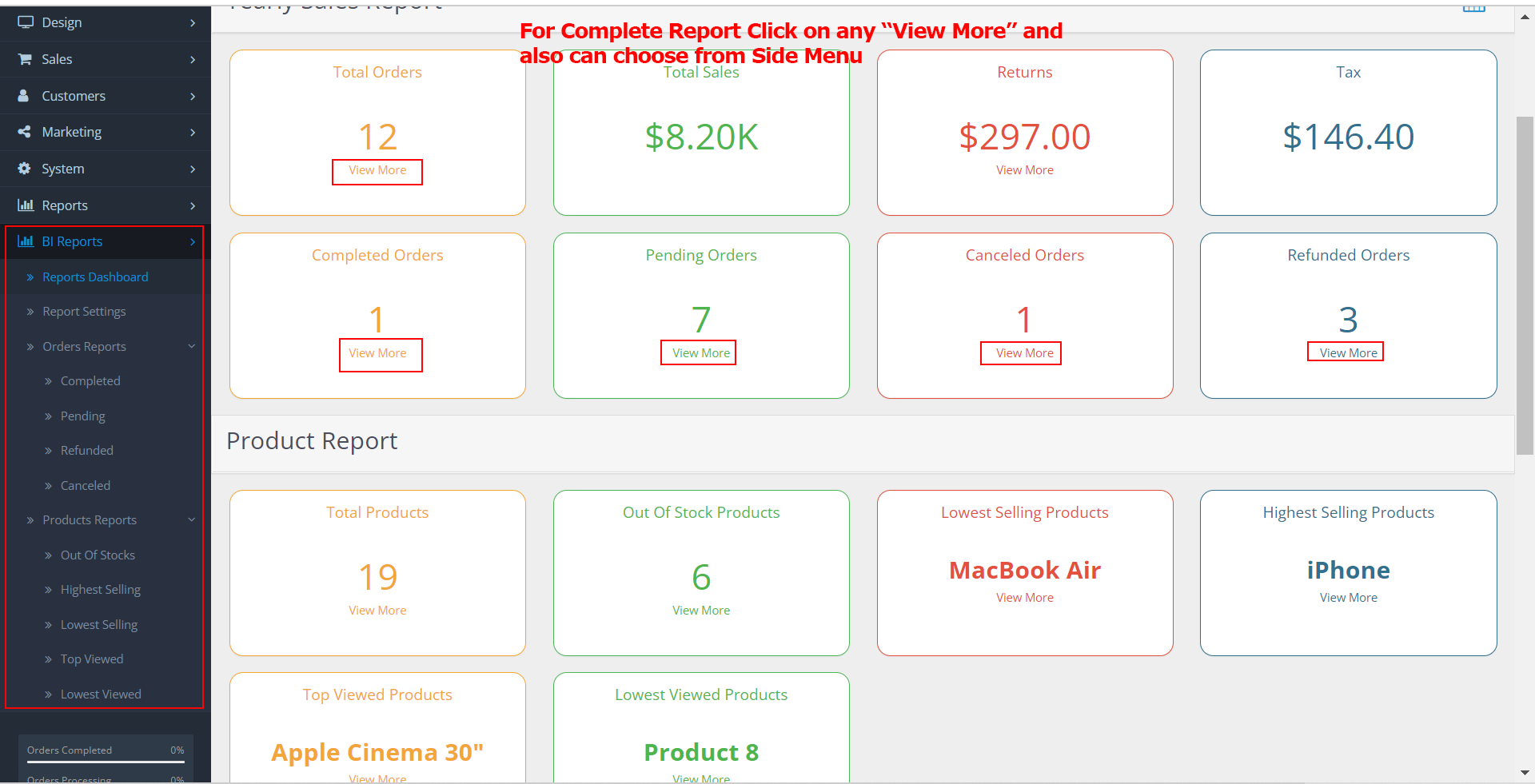Click the $297.00 Returns value
Screen dimensions: 1535x784
[1025, 137]
